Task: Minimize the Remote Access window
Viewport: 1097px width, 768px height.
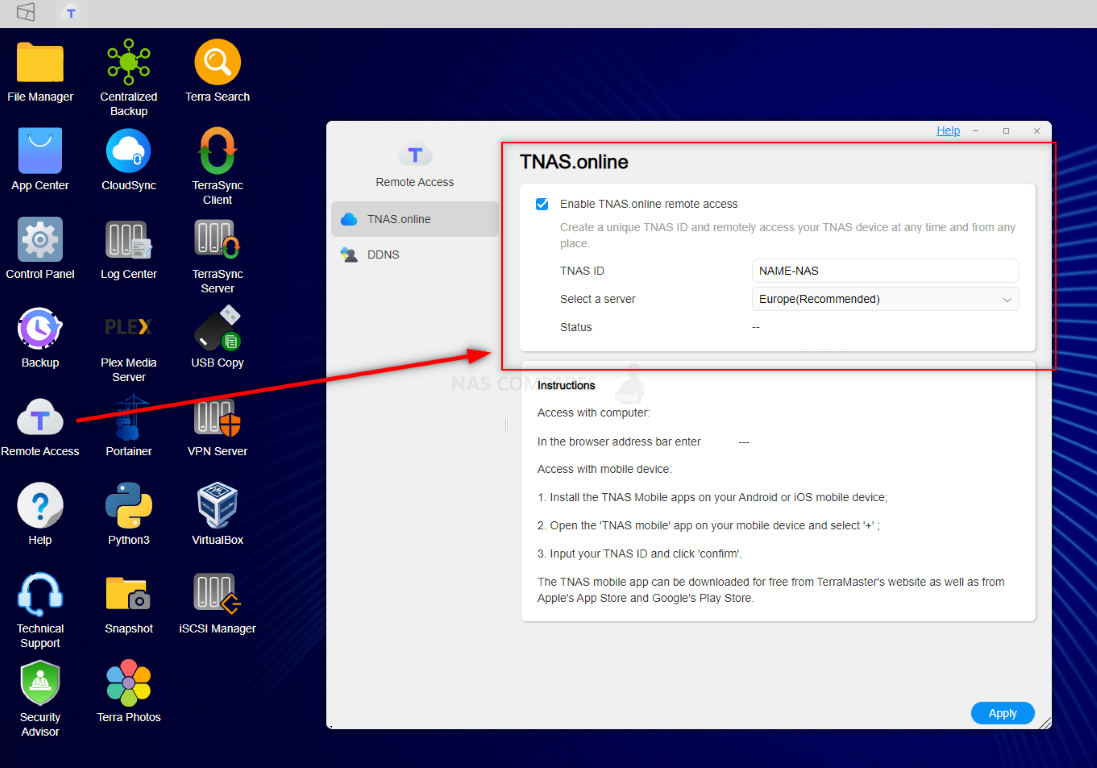Action: pyautogui.click(x=975, y=131)
